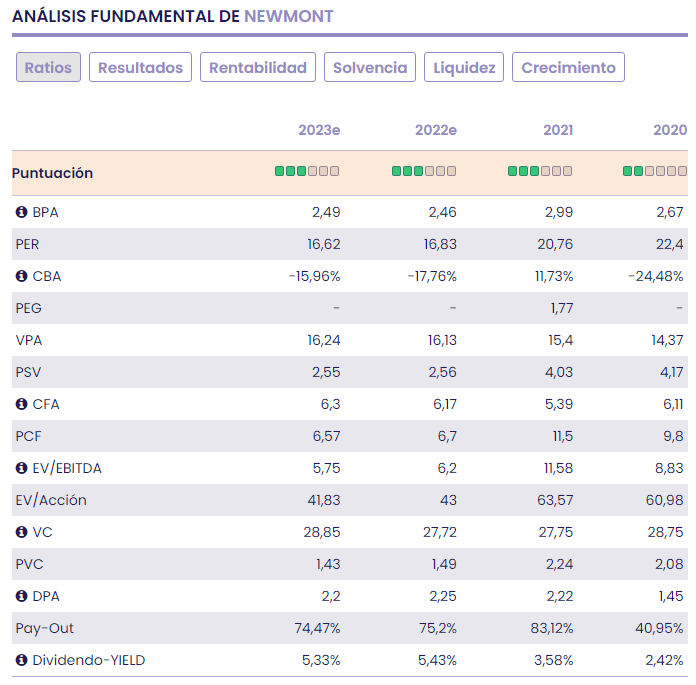The image size is (696, 685).
Task: Click the info icon next to Dividendo-YIELD
Action: click(x=21, y=660)
